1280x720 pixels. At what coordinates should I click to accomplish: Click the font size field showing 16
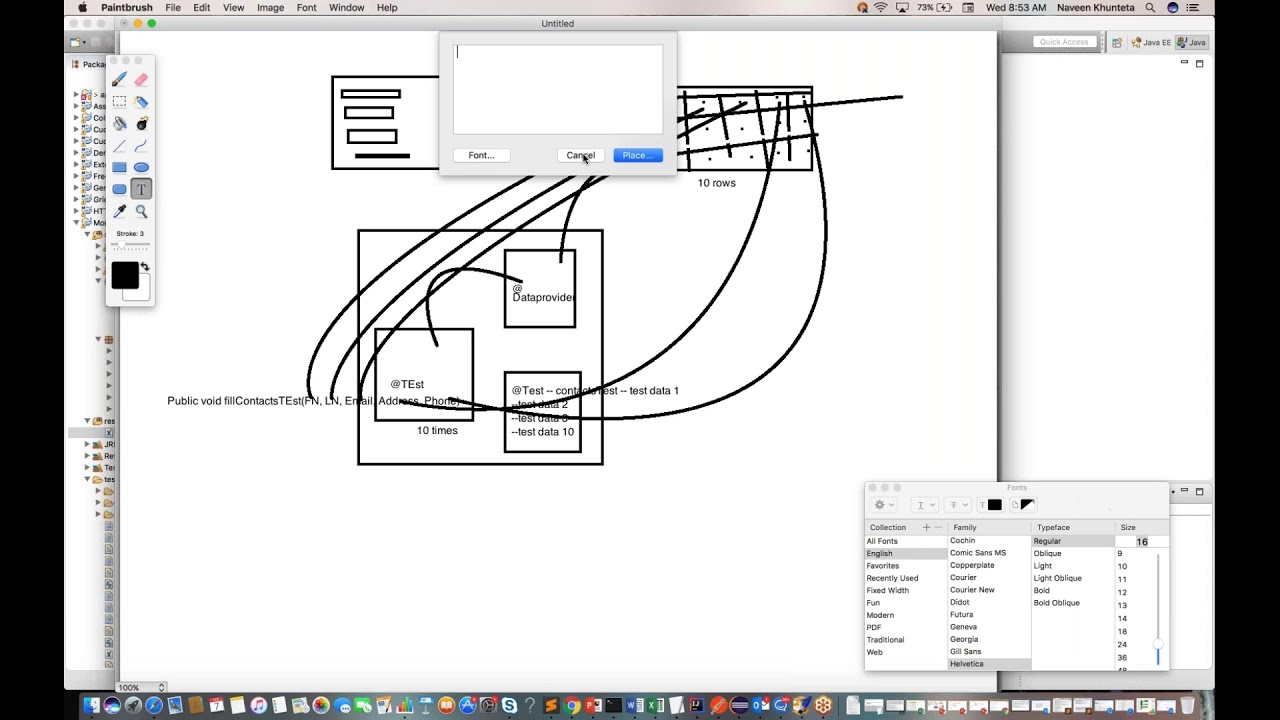coord(1141,542)
